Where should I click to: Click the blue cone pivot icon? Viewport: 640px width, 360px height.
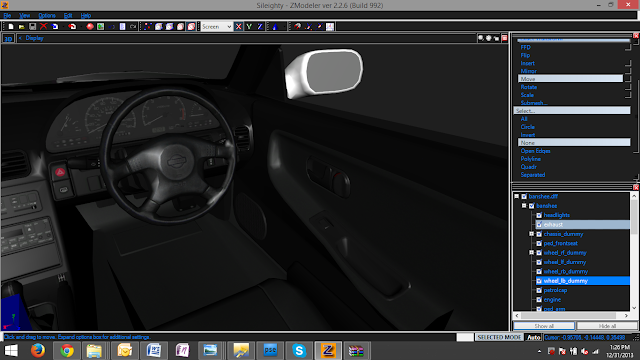point(275,27)
